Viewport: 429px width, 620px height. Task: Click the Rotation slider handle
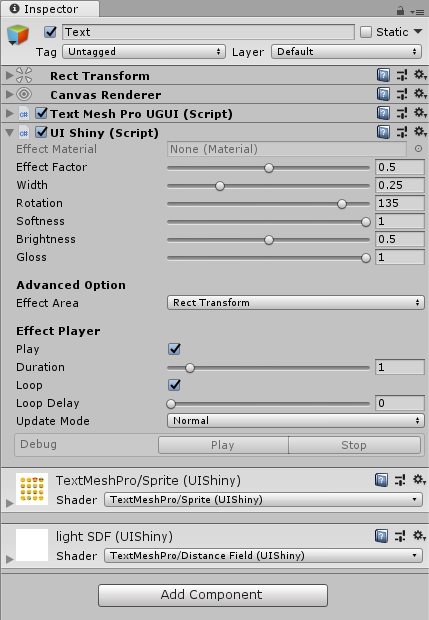342,204
